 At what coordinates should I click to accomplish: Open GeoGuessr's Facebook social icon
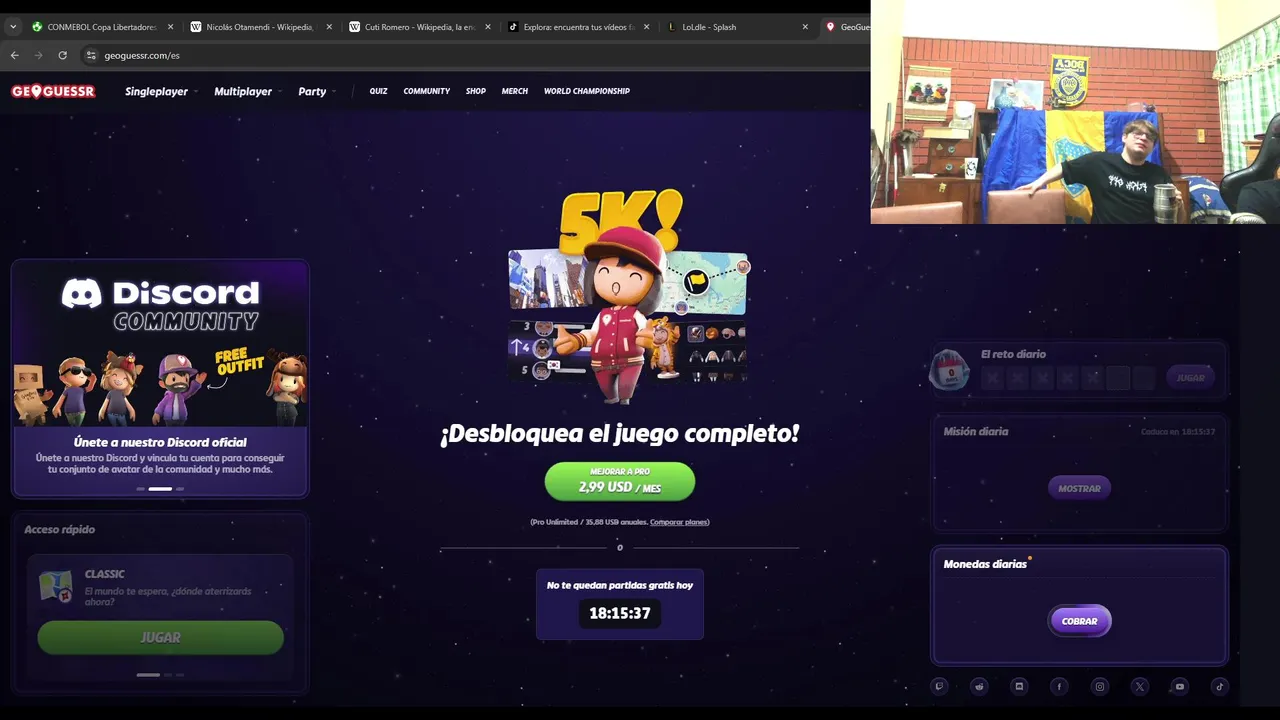1059,686
